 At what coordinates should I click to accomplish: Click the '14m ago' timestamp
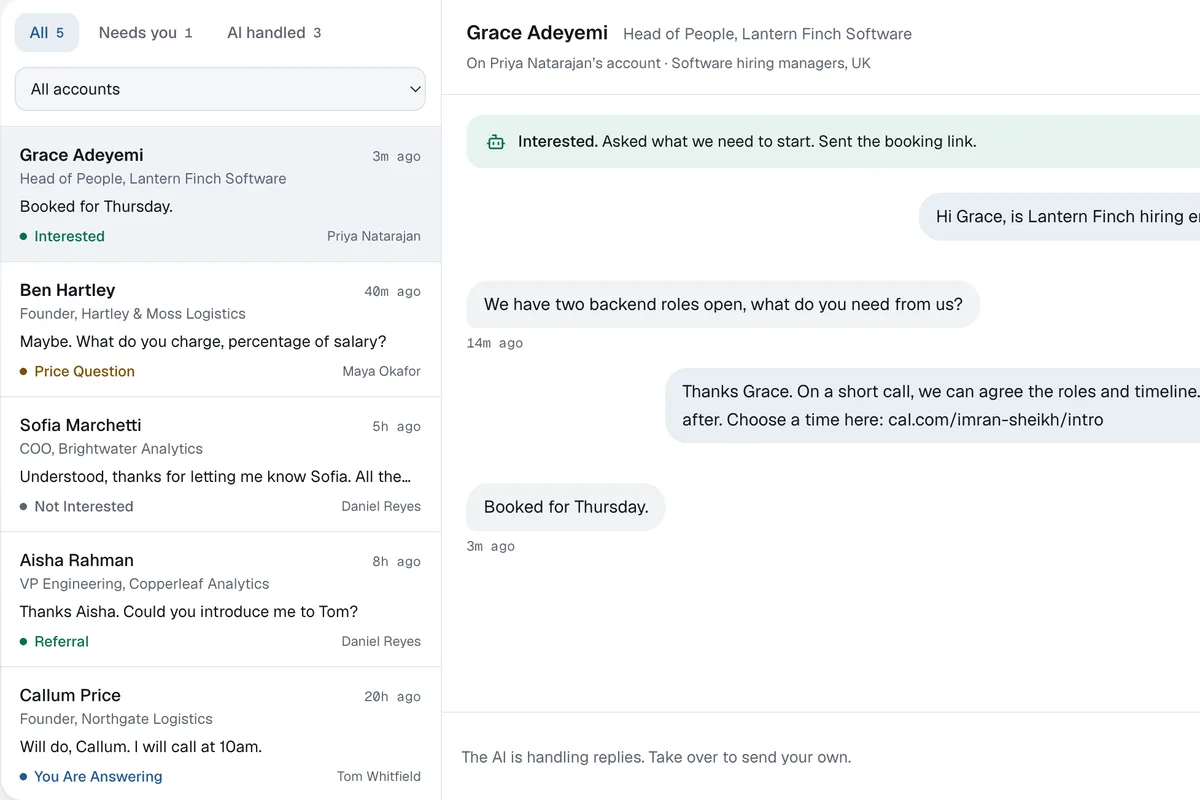pos(495,343)
